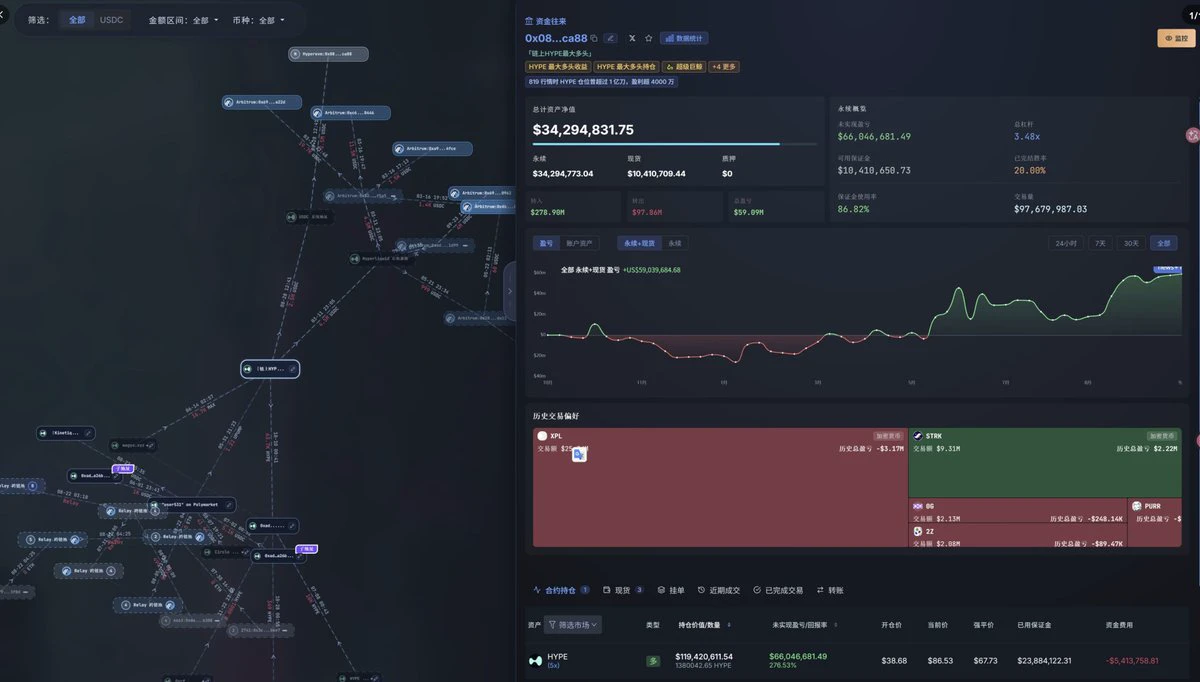
Task: Select 永续+现货 chart scope
Action: pyautogui.click(x=640, y=243)
